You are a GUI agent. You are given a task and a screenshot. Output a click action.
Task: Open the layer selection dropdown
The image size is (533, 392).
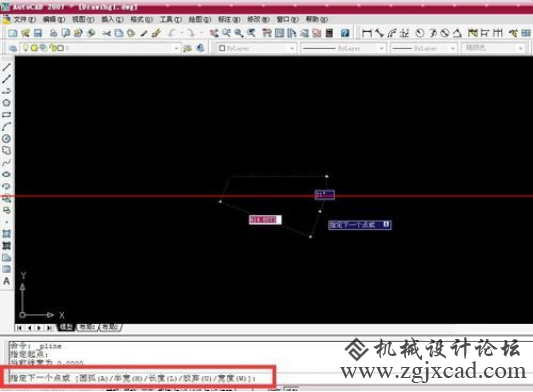176,48
